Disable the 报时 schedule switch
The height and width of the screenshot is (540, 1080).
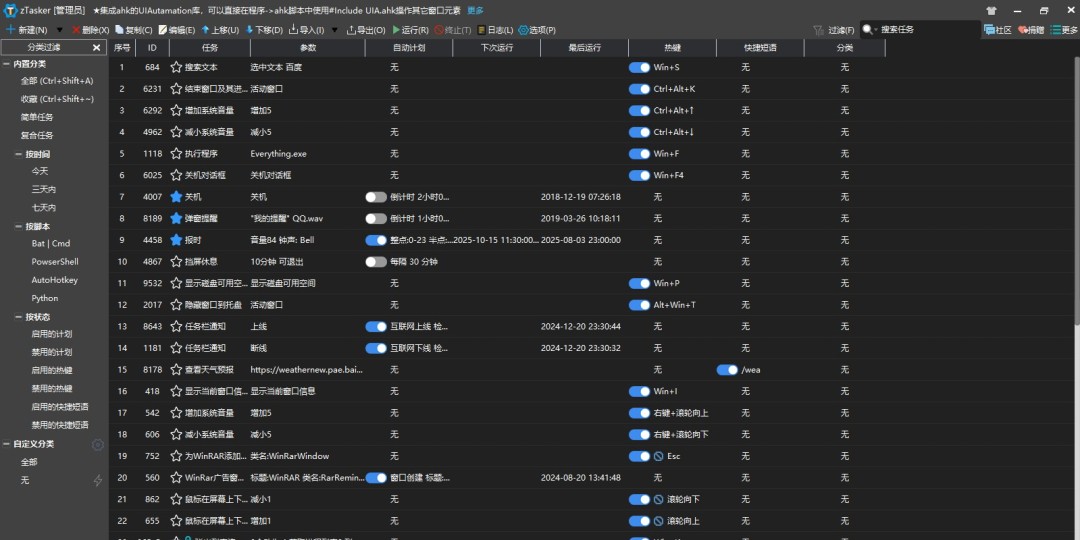376,240
